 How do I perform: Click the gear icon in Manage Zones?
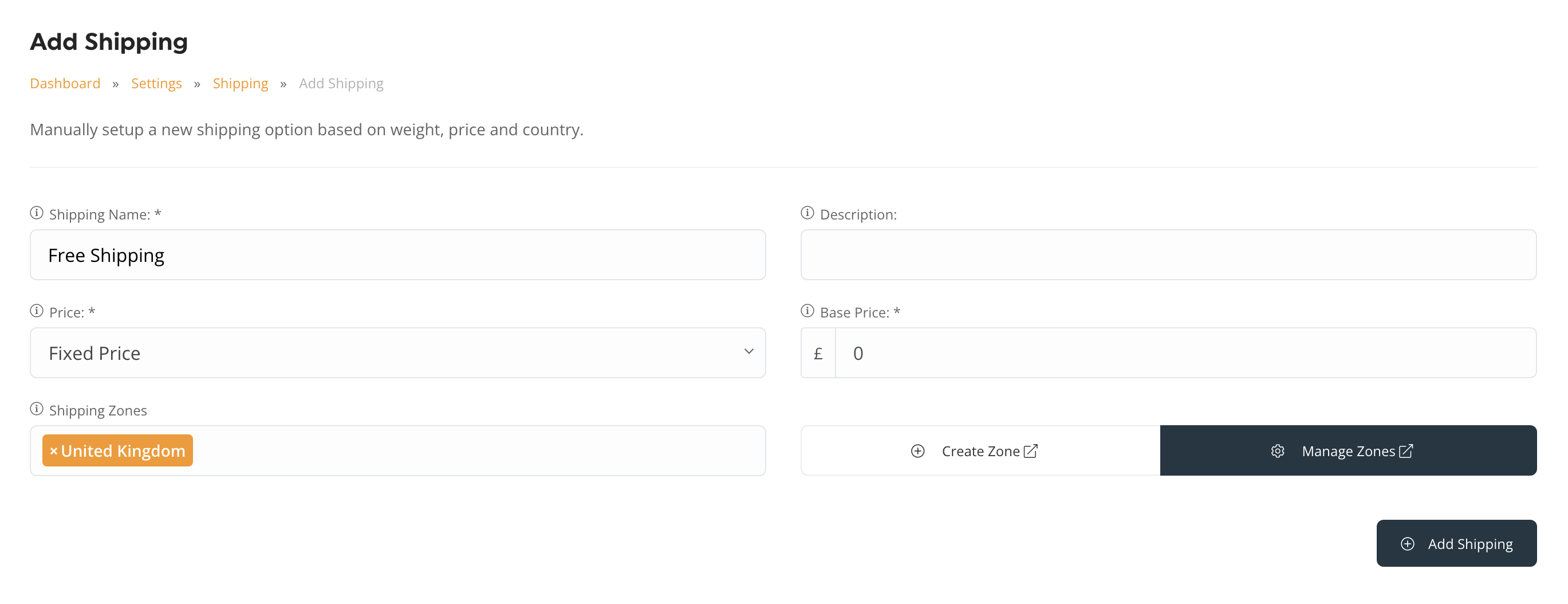[1278, 451]
